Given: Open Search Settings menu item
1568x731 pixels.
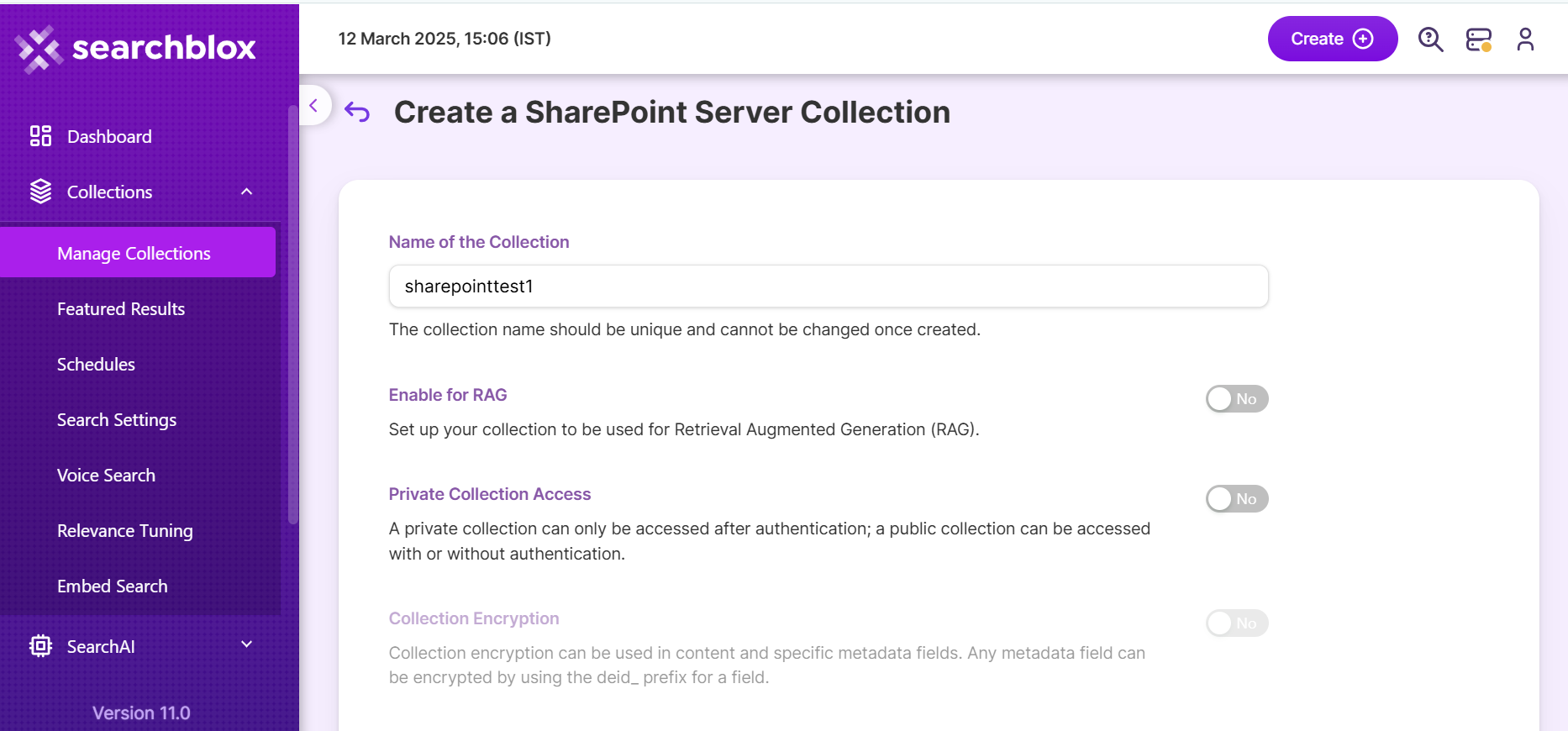Looking at the screenshot, I should (117, 420).
